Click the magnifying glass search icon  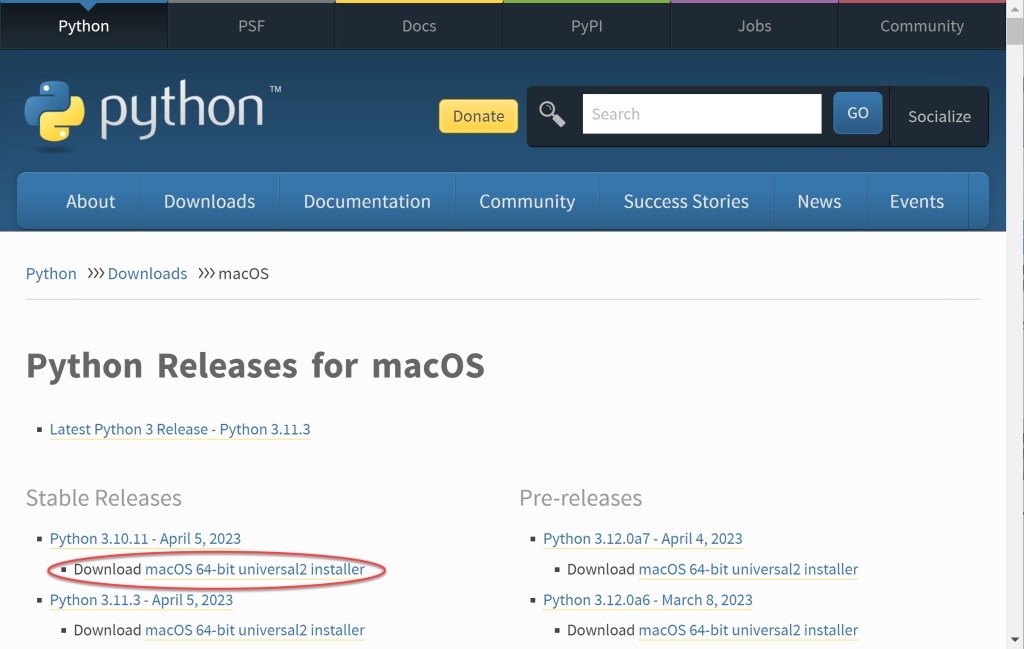click(552, 114)
